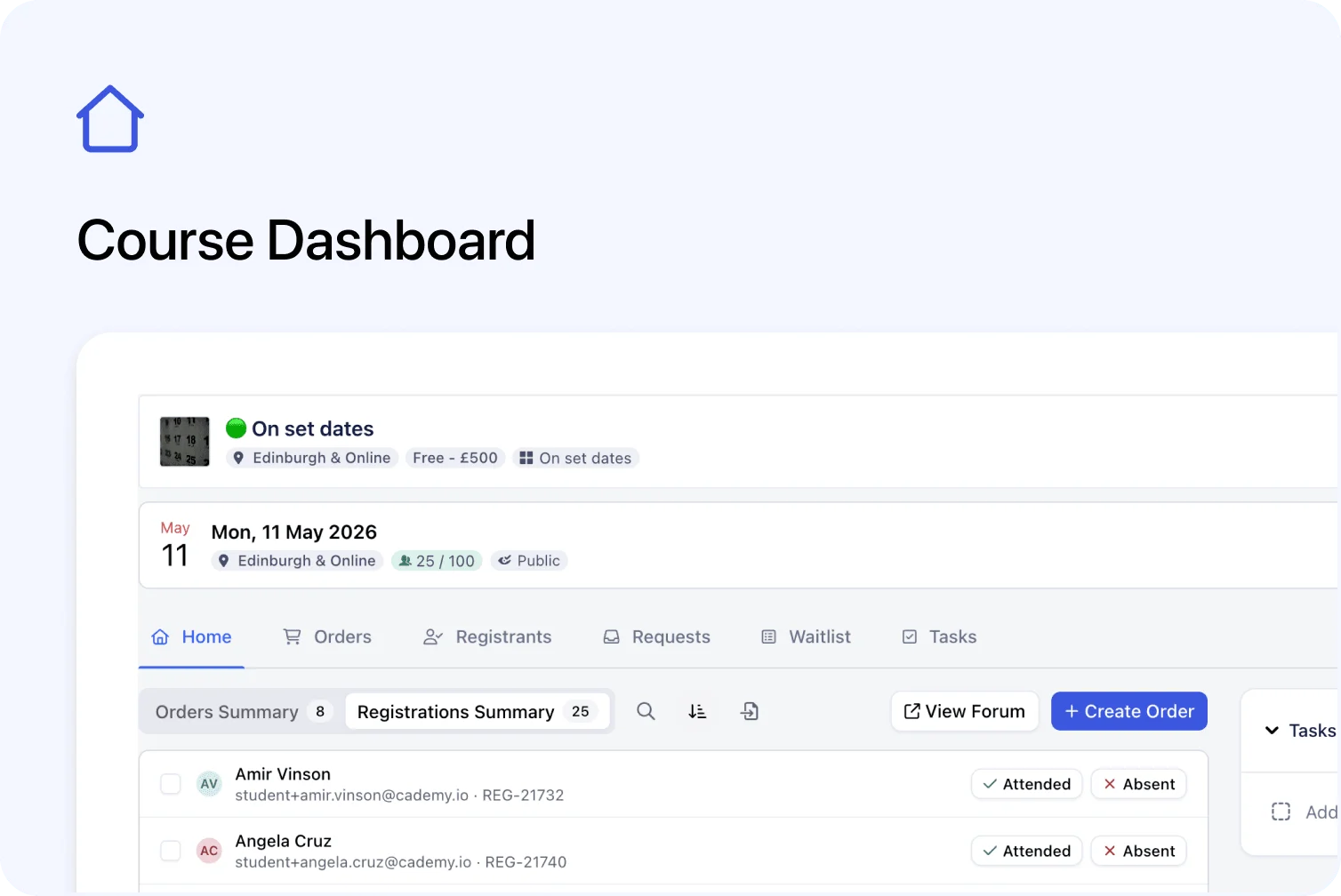Open the Orders tab
The width and height of the screenshot is (1341, 896).
[327, 636]
